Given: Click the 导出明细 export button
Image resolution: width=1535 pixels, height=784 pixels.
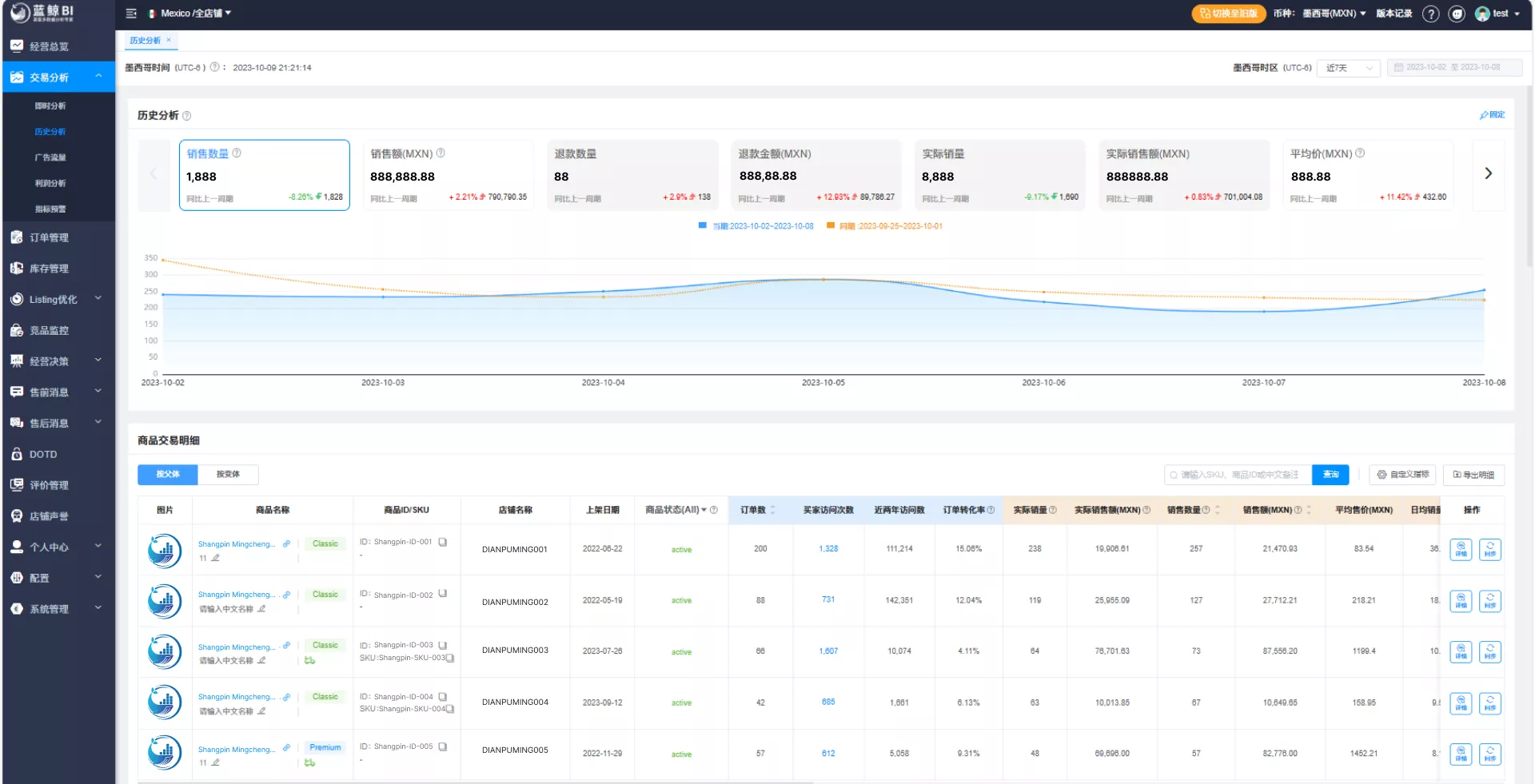Looking at the screenshot, I should coord(1473,475).
